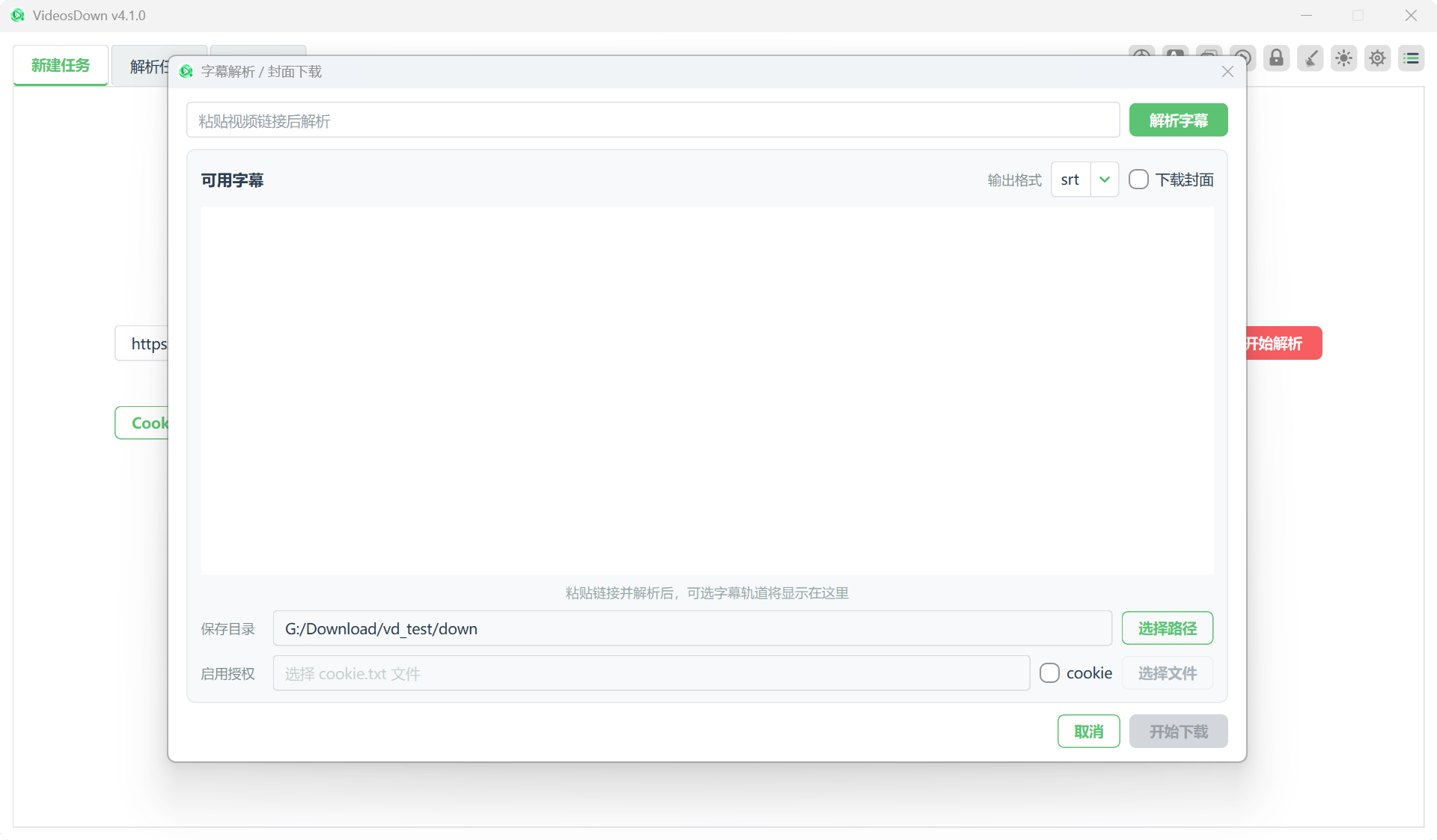1437x840 pixels.
Task: Open the green list menu icon
Action: (x=1411, y=58)
